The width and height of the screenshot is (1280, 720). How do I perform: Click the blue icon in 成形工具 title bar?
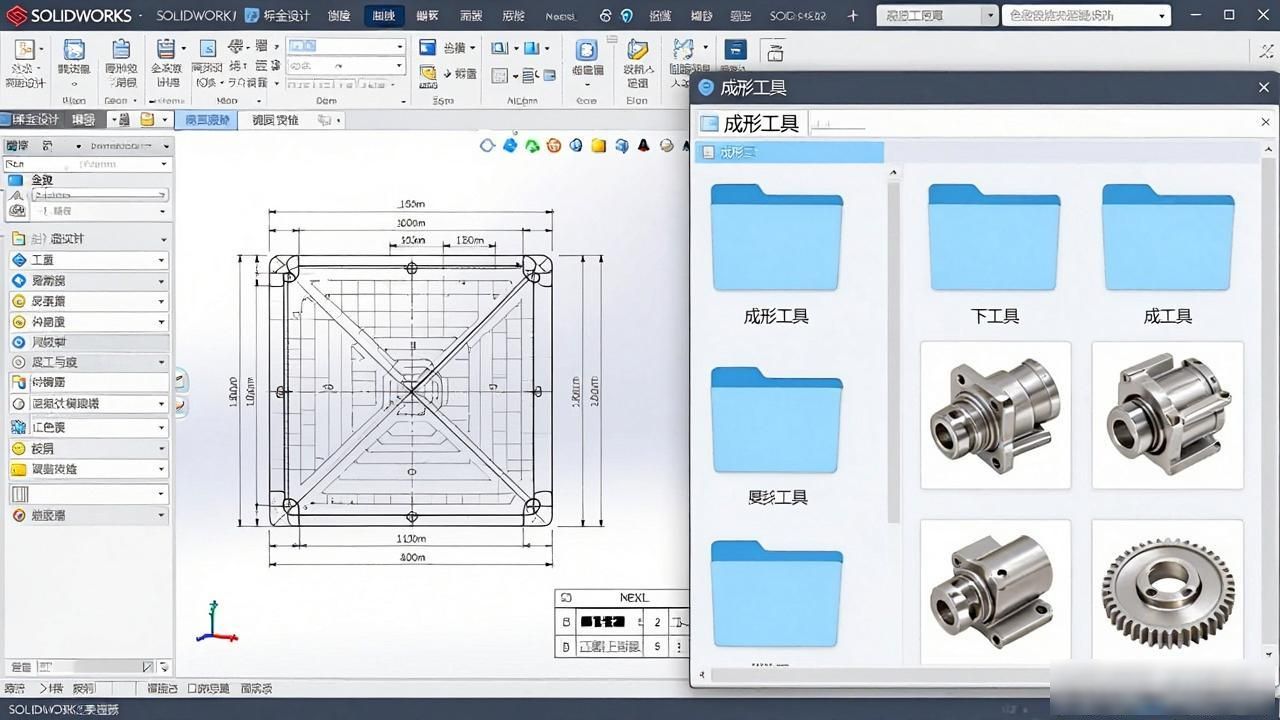tap(706, 88)
